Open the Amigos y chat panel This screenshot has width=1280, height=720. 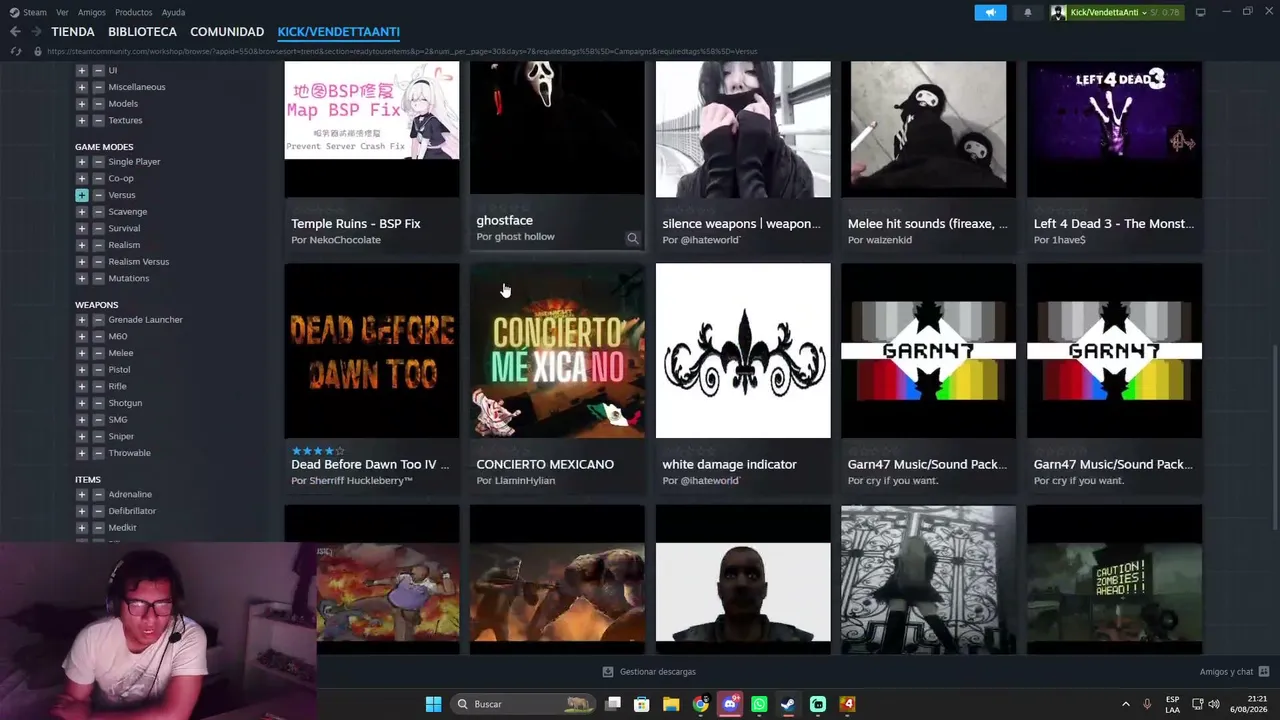1227,672
